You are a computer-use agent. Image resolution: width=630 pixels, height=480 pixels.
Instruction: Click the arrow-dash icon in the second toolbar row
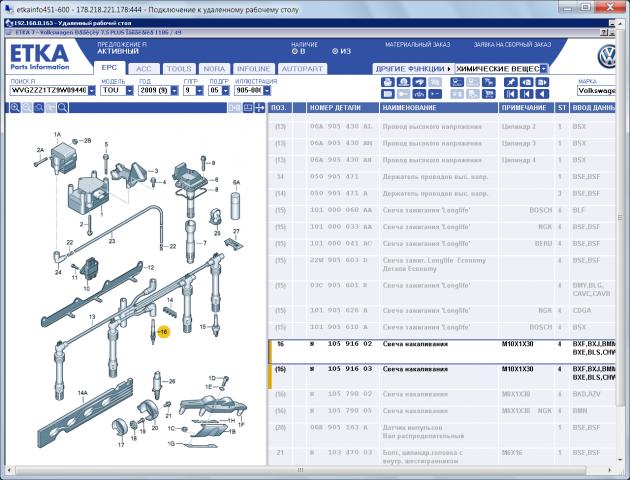[435, 94]
